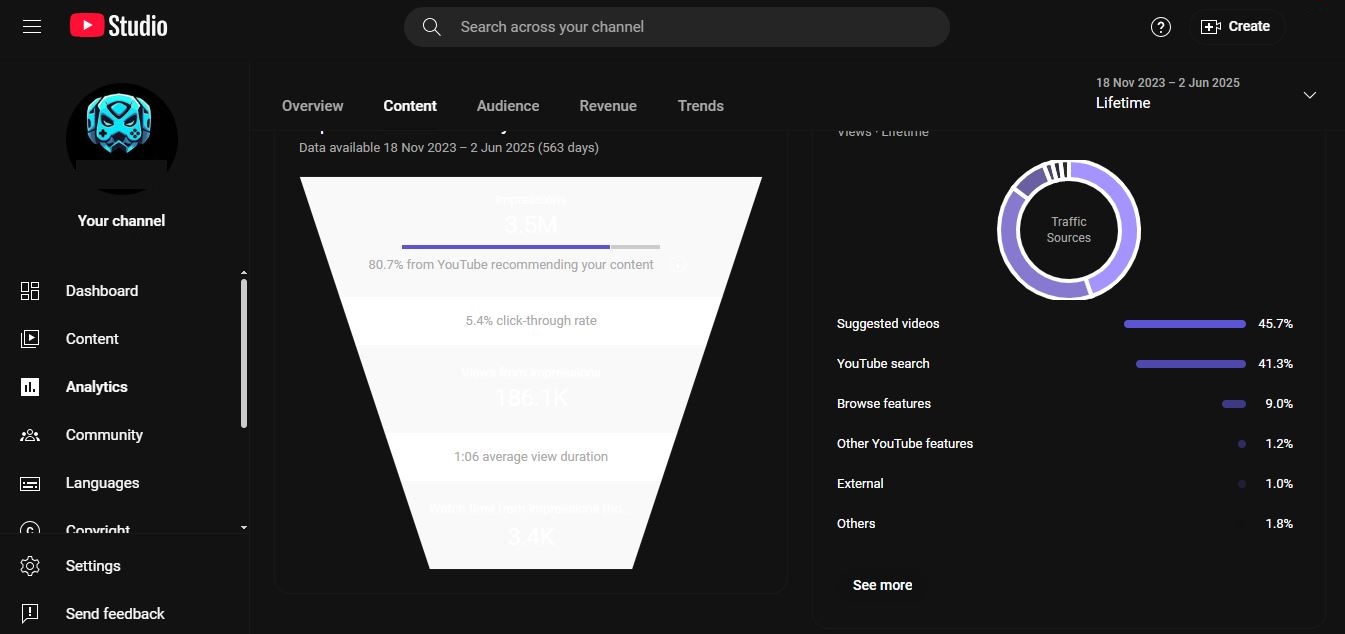Viewport: 1345px width, 634px height.
Task: Click the Suggested videos progress bar
Action: [1185, 324]
